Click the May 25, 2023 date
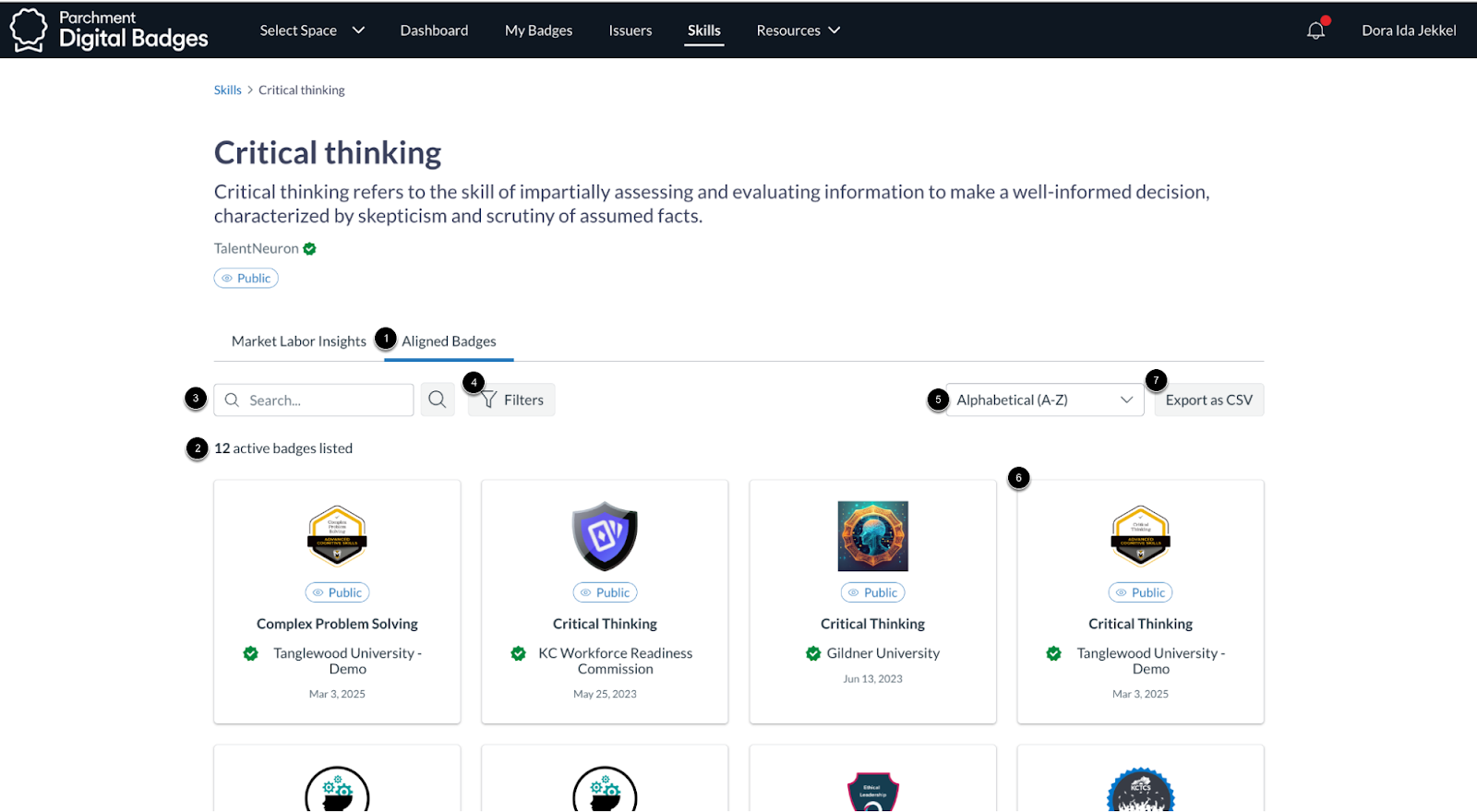This screenshot has height=812, width=1477. point(605,694)
